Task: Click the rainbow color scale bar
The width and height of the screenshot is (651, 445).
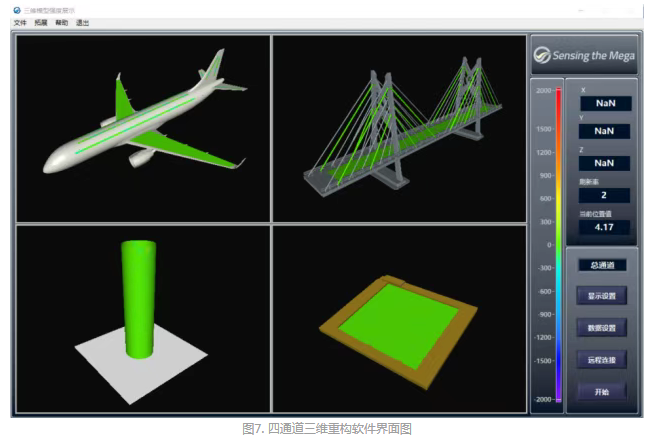Action: [x=558, y=245]
